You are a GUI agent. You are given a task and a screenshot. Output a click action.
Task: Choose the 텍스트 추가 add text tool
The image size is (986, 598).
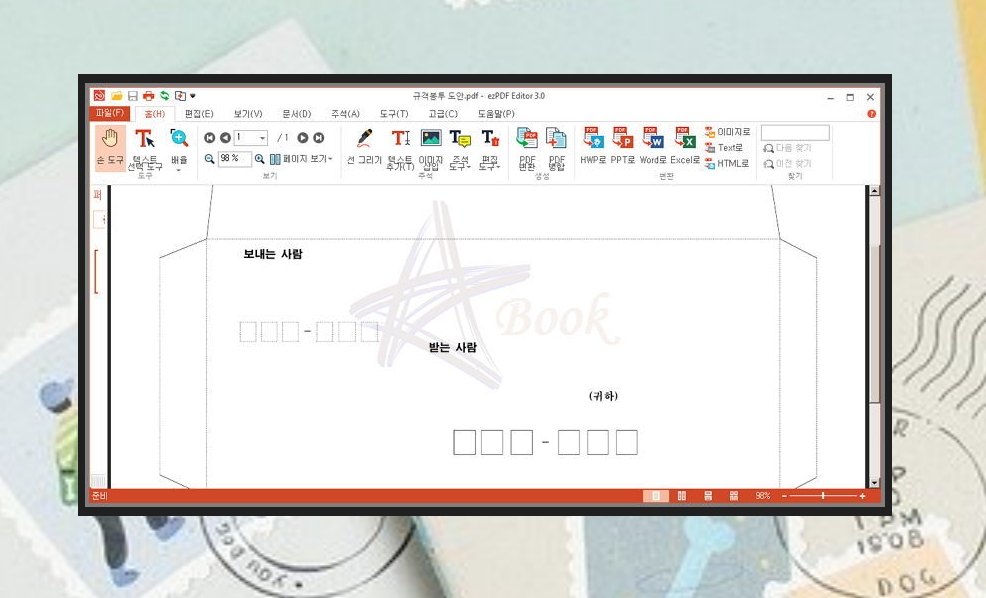(x=400, y=148)
